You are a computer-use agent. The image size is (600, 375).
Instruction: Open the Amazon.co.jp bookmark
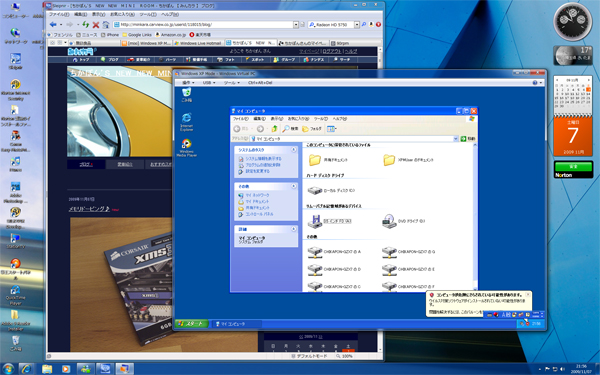(x=170, y=34)
